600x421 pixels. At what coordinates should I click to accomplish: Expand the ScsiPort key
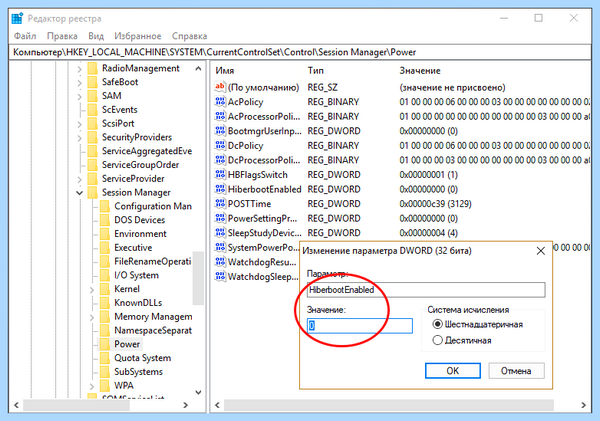pyautogui.click(x=79, y=124)
